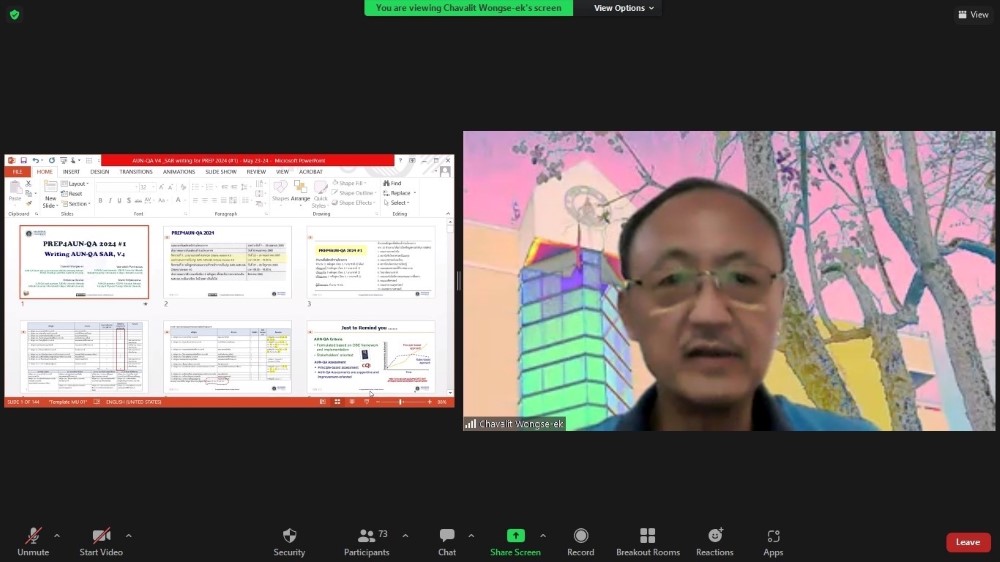Image resolution: width=1000 pixels, height=562 pixels.
Task: Open the Reactions menu
Action: click(x=715, y=536)
